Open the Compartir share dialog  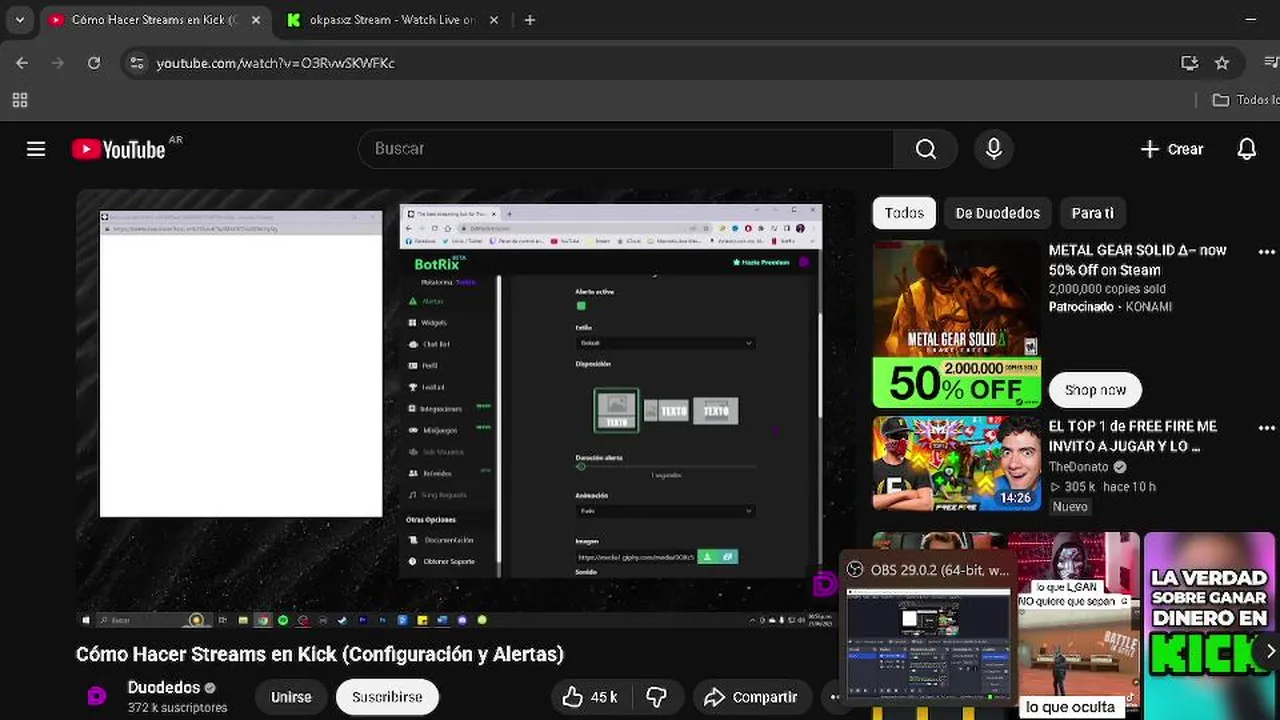click(751, 697)
